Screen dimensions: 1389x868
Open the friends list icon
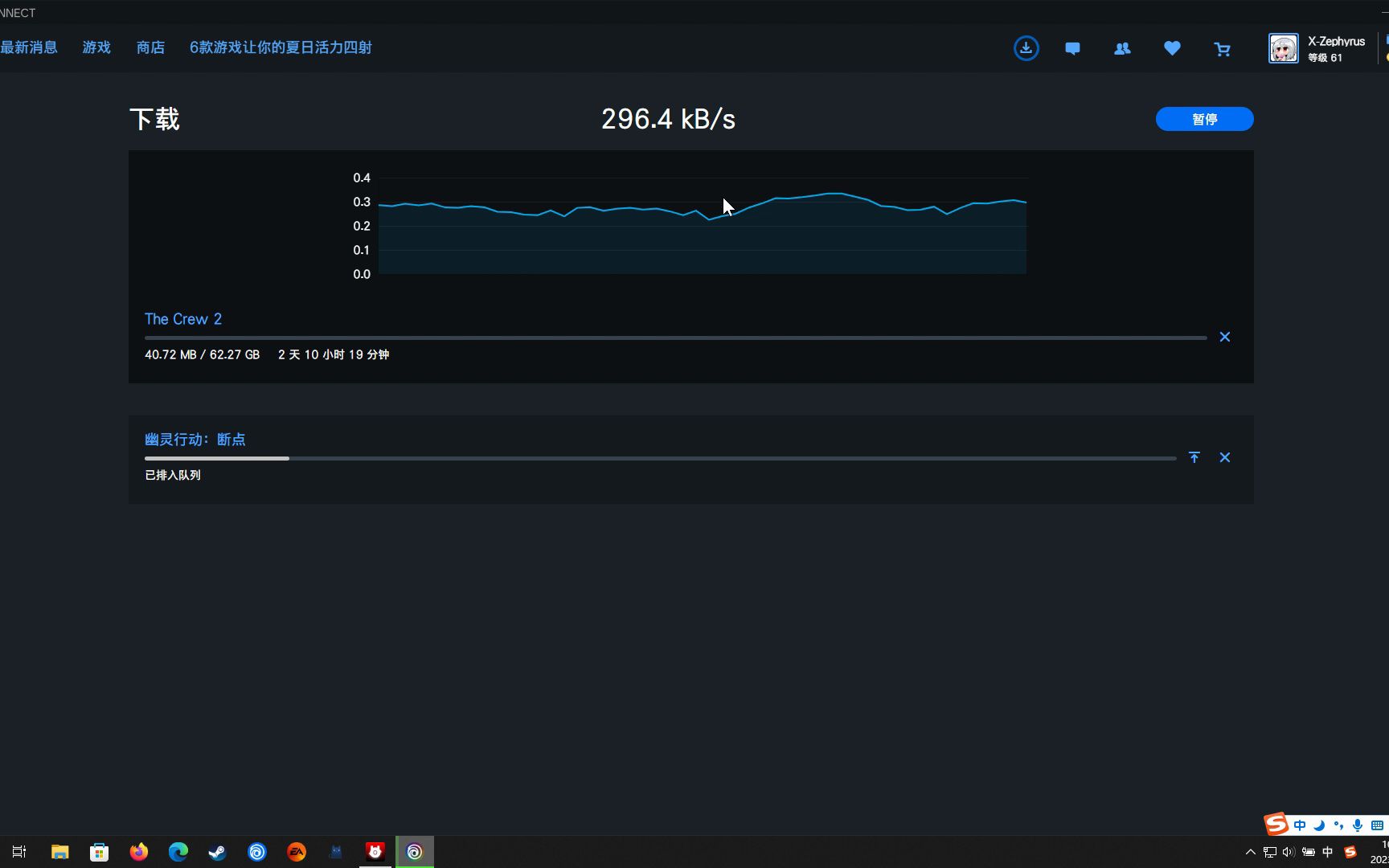(x=1122, y=48)
